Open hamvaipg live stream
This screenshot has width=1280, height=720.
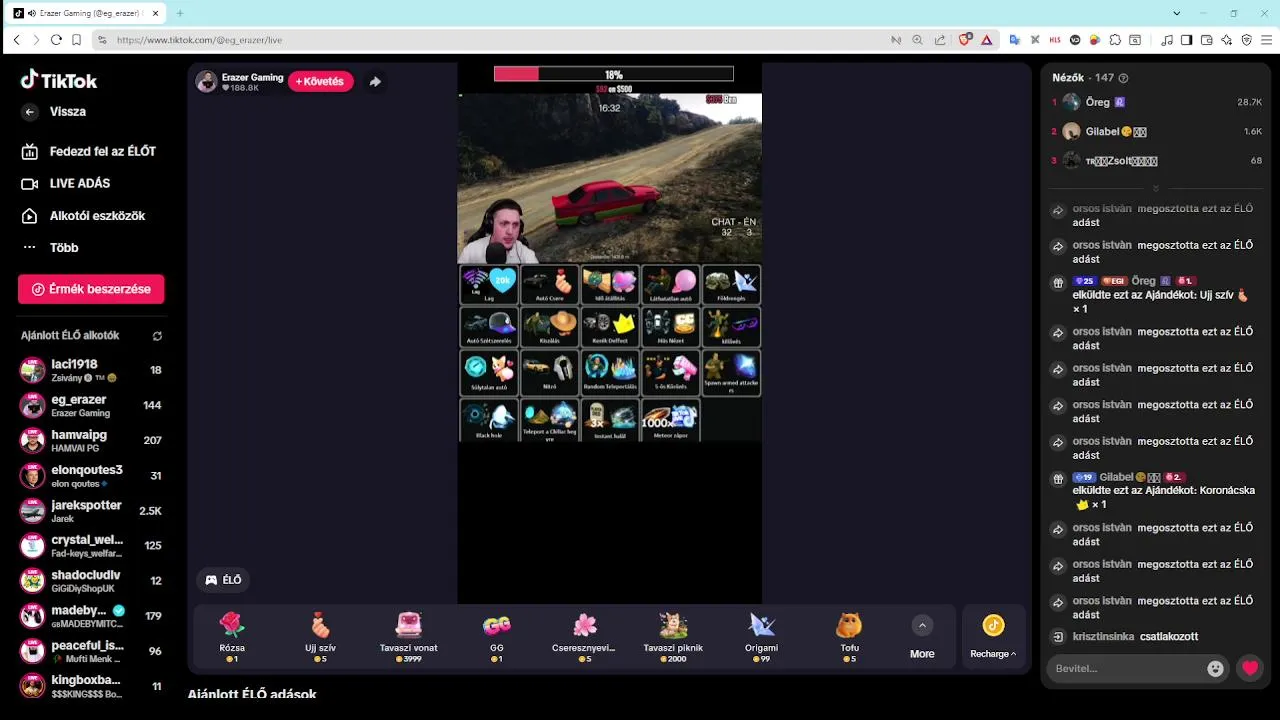tap(91, 440)
